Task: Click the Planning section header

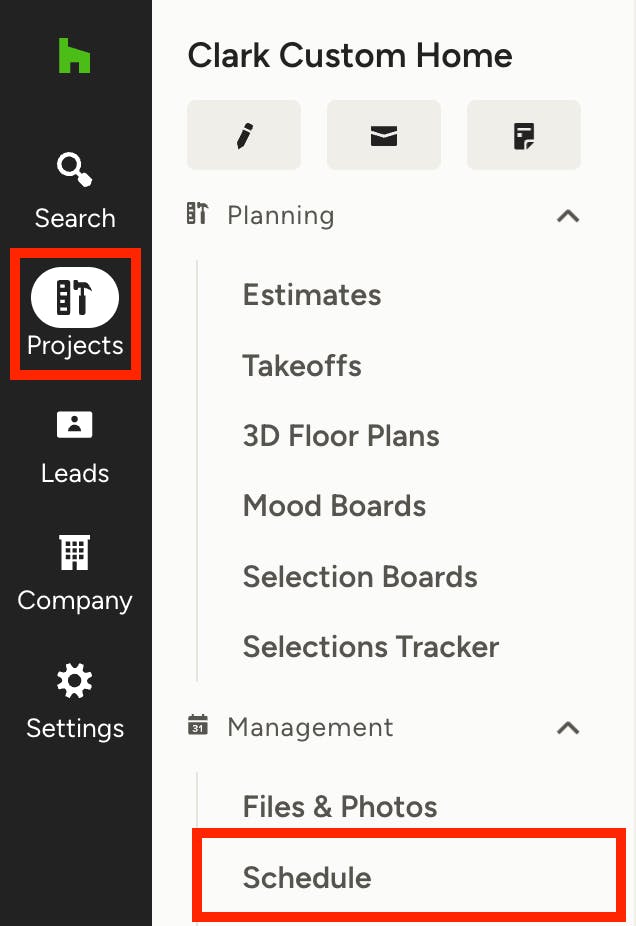Action: click(x=280, y=216)
